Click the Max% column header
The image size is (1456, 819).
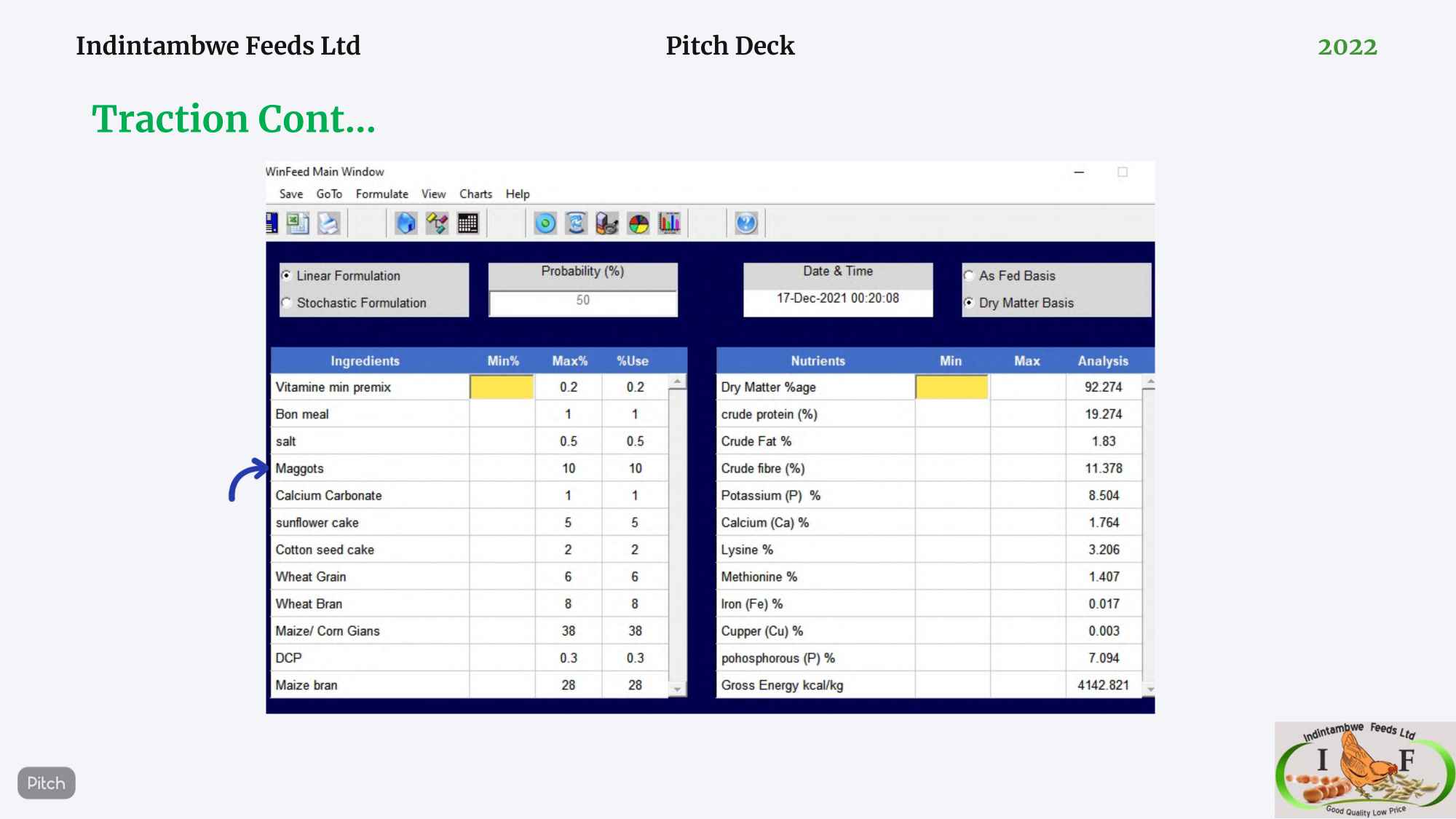pos(569,361)
